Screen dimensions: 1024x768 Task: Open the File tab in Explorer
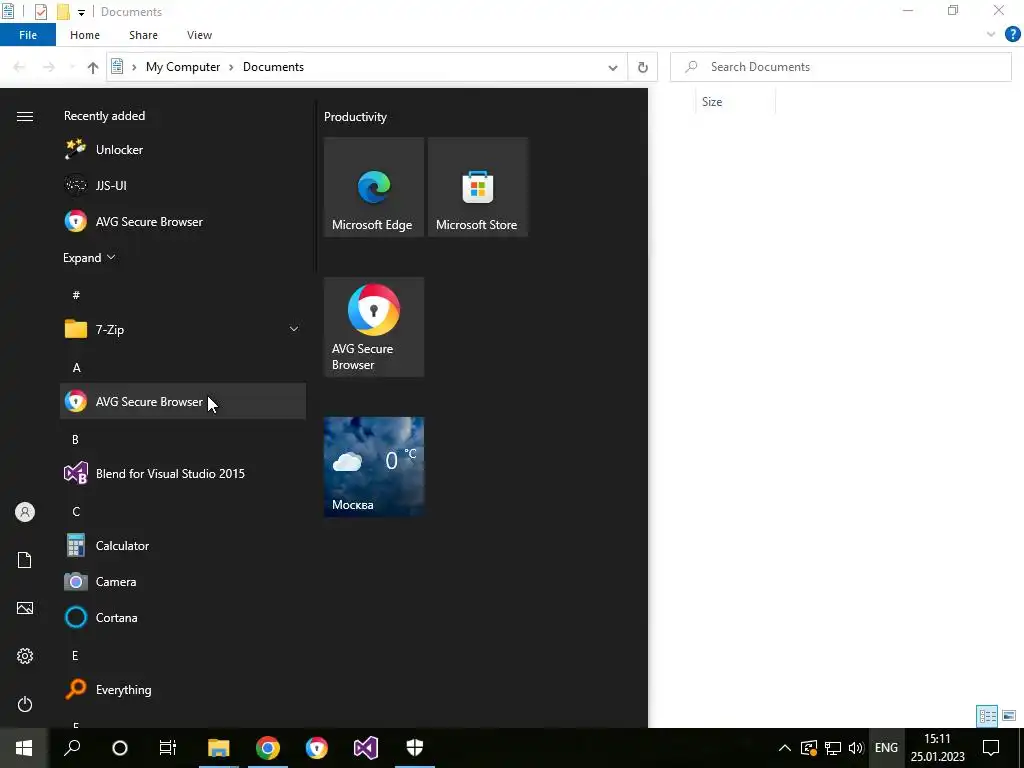tap(28, 35)
